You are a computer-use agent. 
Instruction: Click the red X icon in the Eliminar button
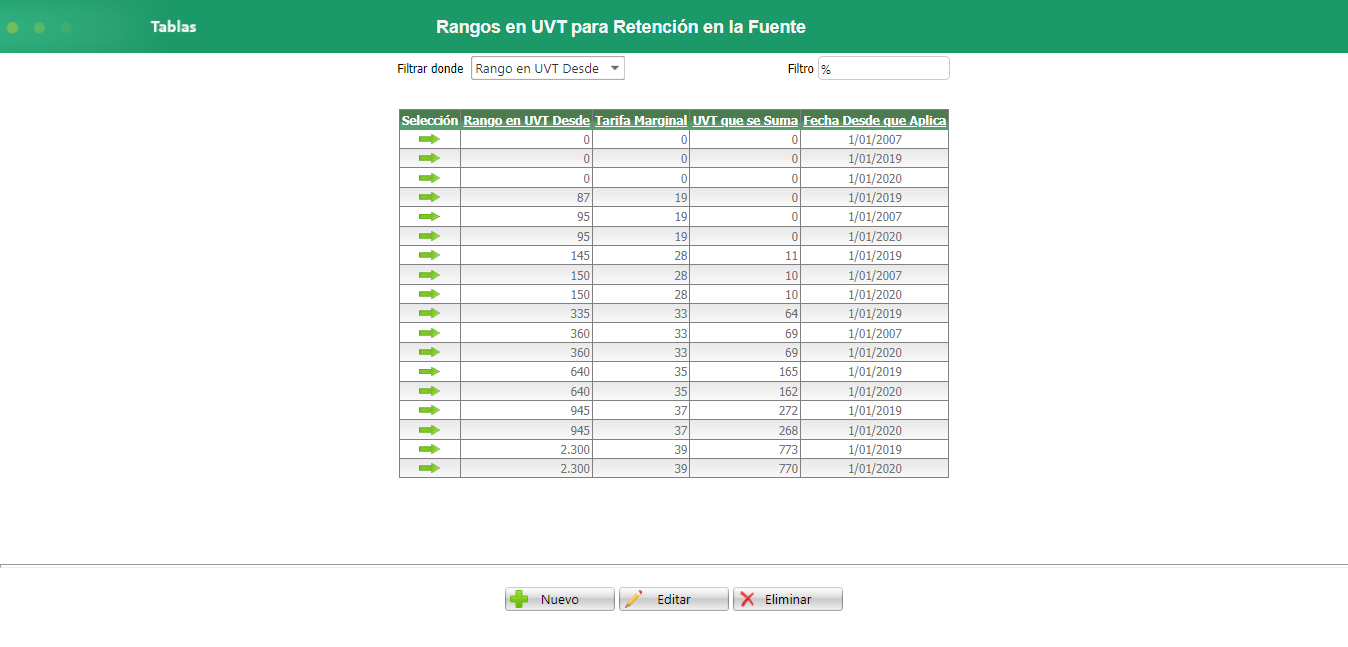point(750,599)
